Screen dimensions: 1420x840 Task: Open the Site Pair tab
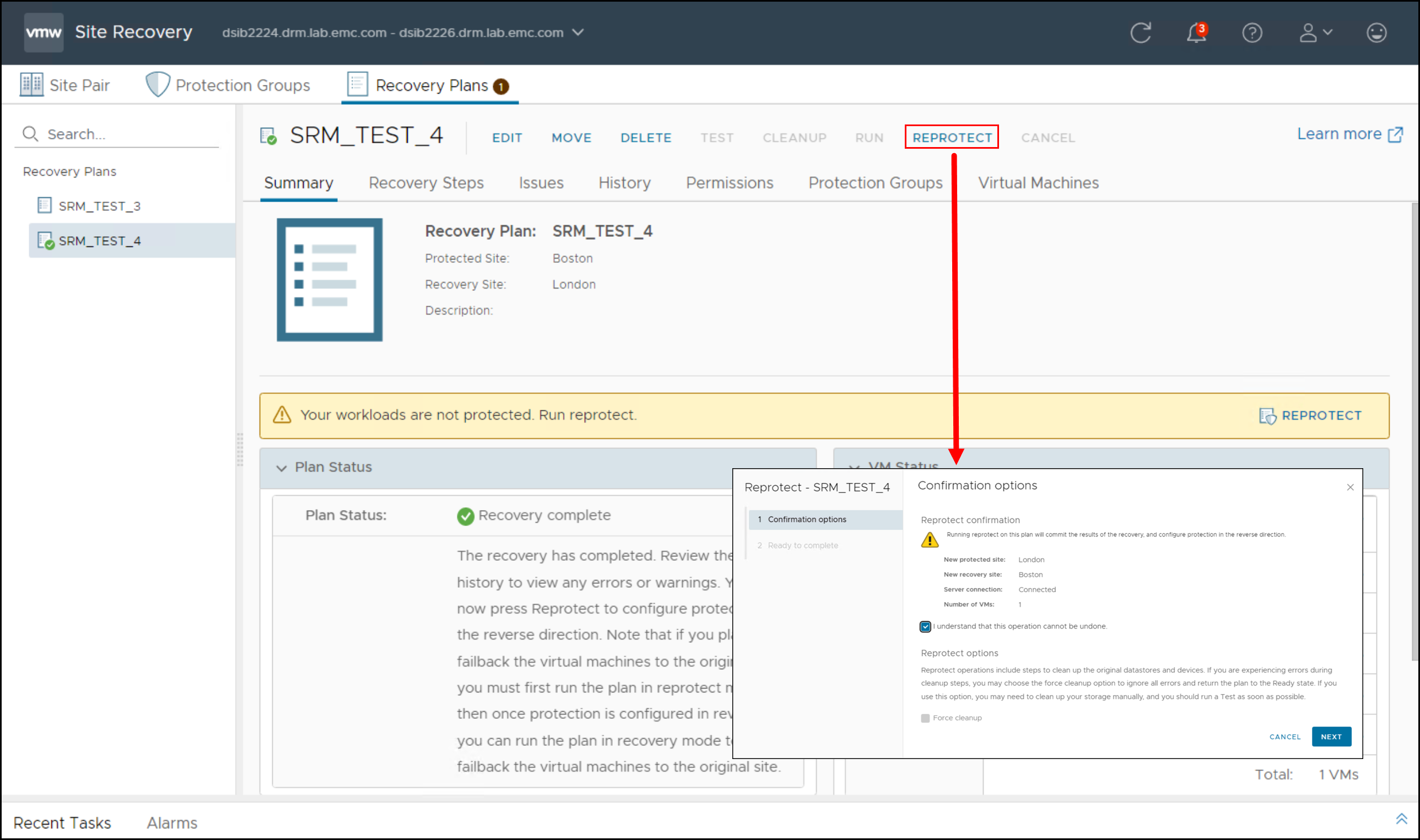tap(65, 85)
